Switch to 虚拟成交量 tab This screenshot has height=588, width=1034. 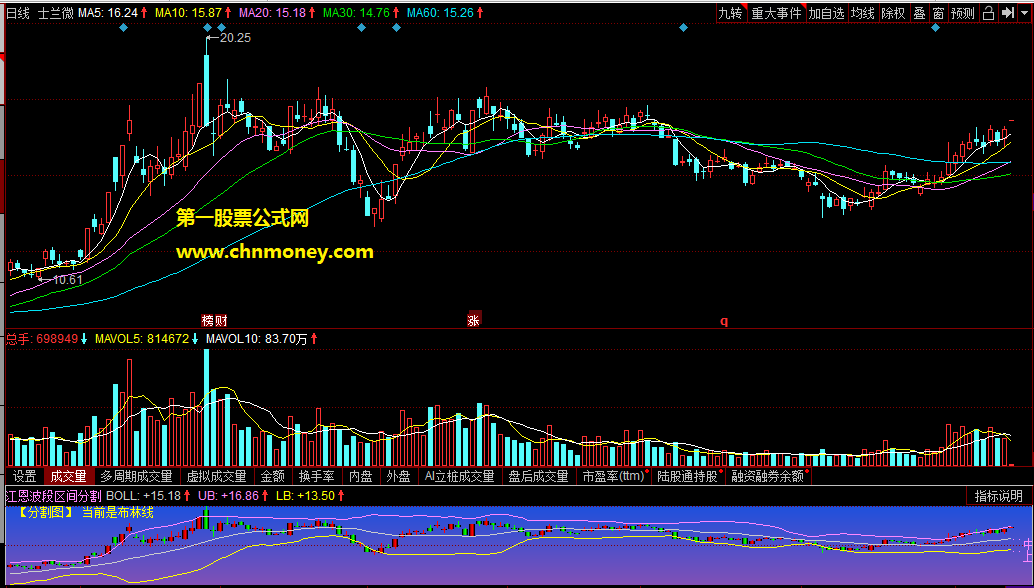click(x=217, y=476)
